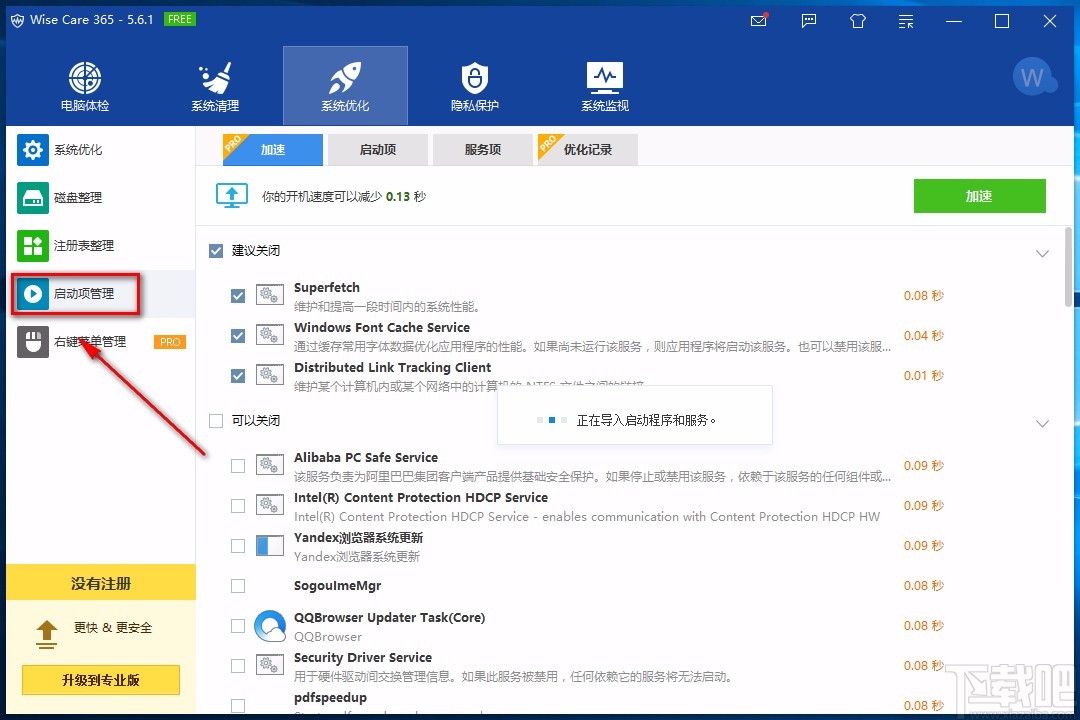The image size is (1080, 720).
Task: Uncheck Distributed Link Tracking Client checkbox
Action: click(238, 376)
